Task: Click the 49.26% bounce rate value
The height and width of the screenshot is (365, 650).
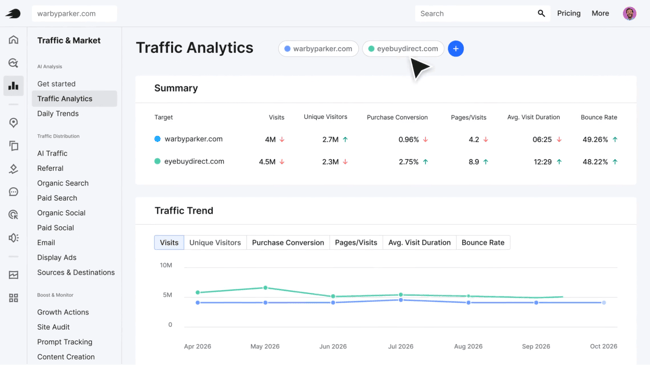Action: [x=595, y=139]
